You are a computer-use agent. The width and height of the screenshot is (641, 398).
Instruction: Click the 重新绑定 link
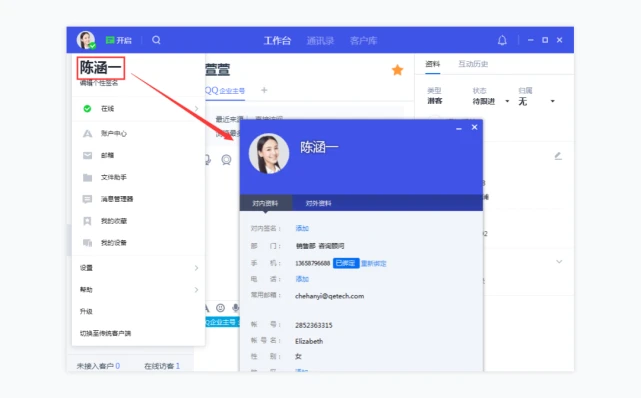(x=374, y=264)
